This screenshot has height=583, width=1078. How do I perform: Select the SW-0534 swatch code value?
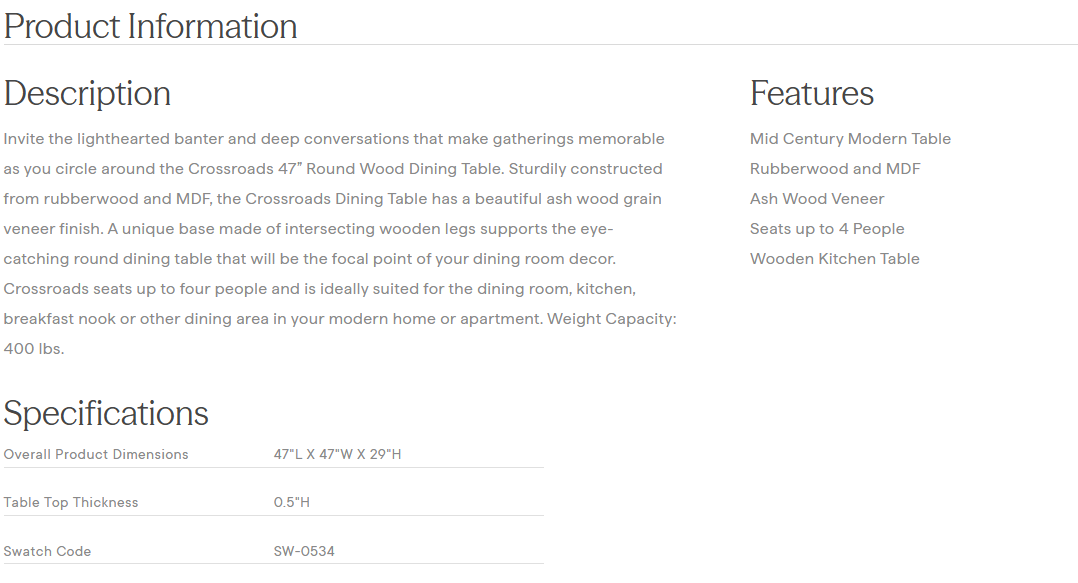coord(304,552)
